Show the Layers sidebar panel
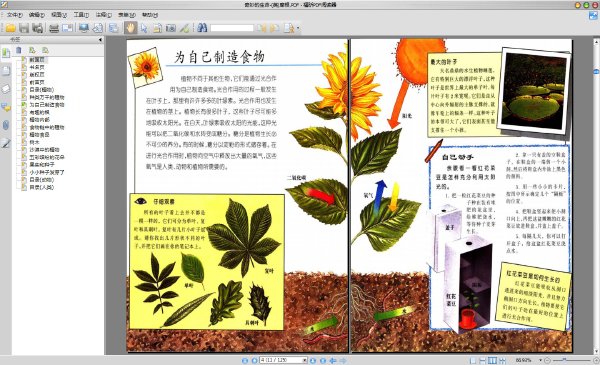 (x=6, y=89)
